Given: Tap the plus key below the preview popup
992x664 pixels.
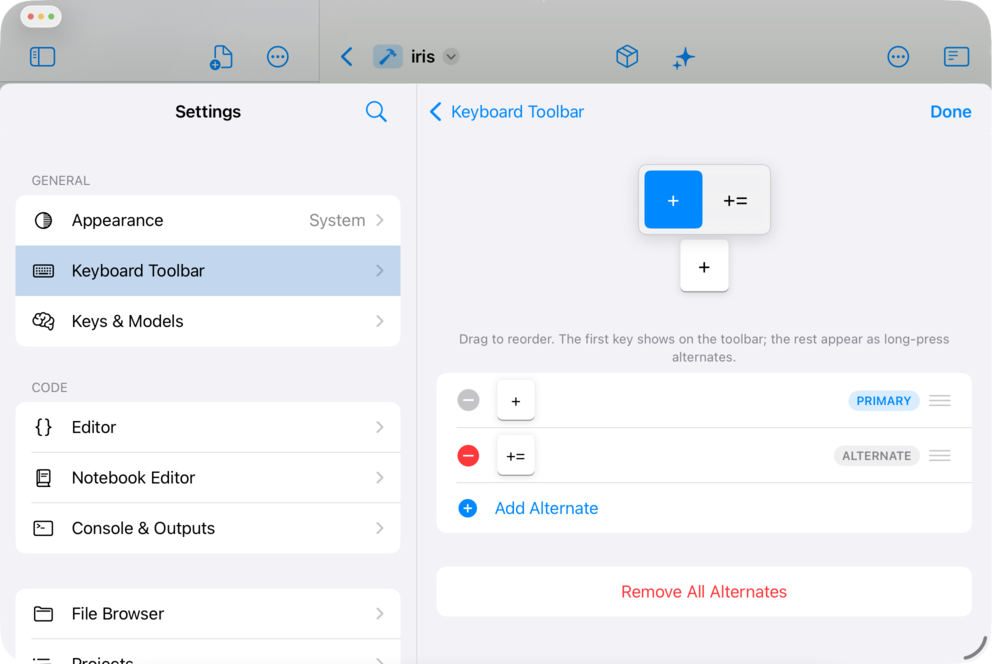Looking at the screenshot, I should pyautogui.click(x=704, y=266).
